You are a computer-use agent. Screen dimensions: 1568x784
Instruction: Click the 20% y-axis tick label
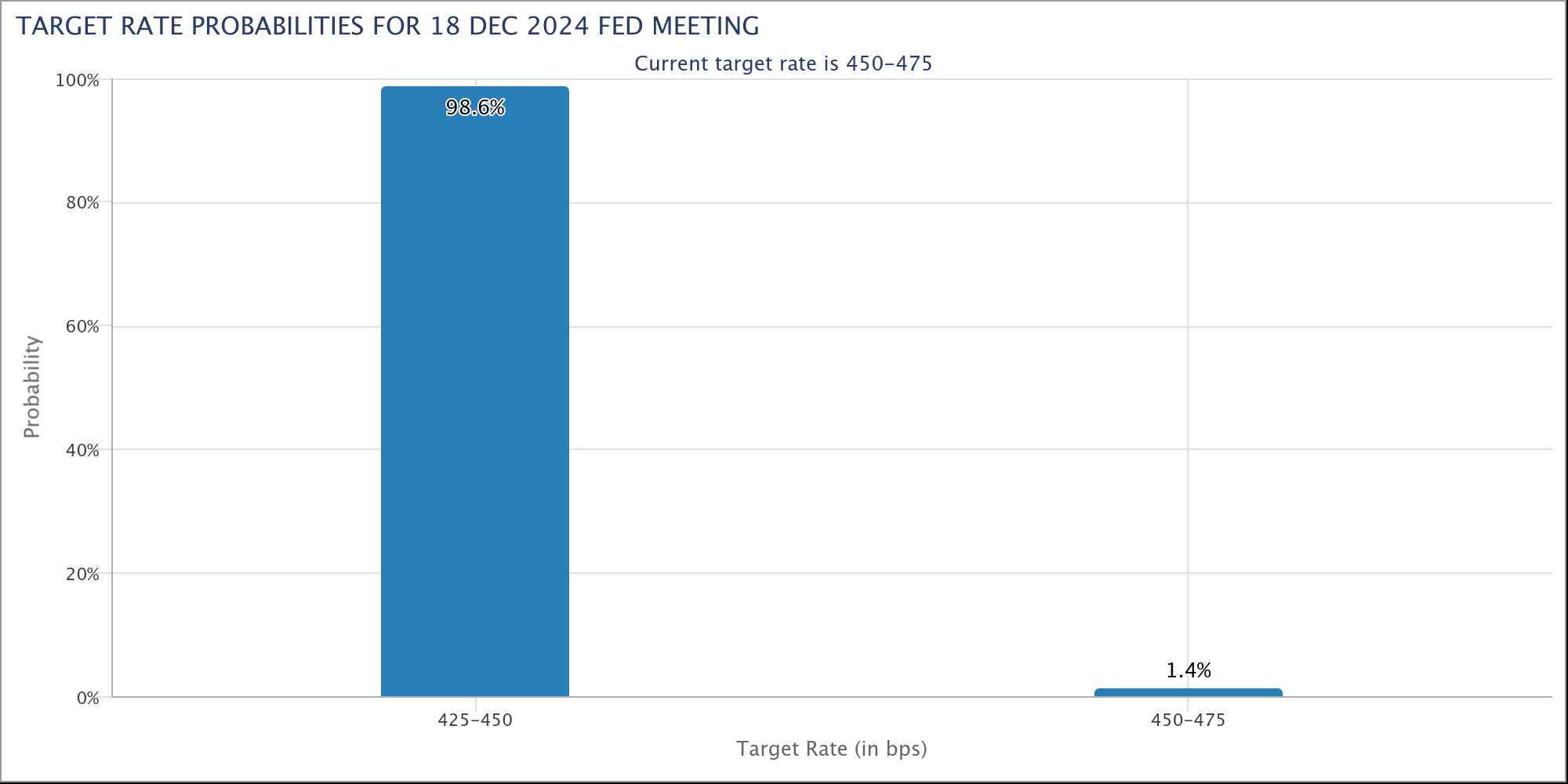coord(81,575)
